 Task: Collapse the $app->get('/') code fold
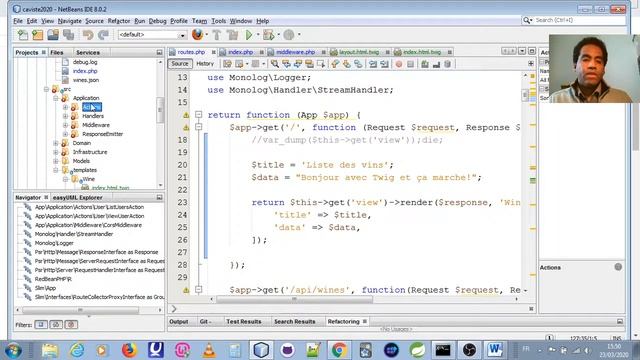point(198,127)
